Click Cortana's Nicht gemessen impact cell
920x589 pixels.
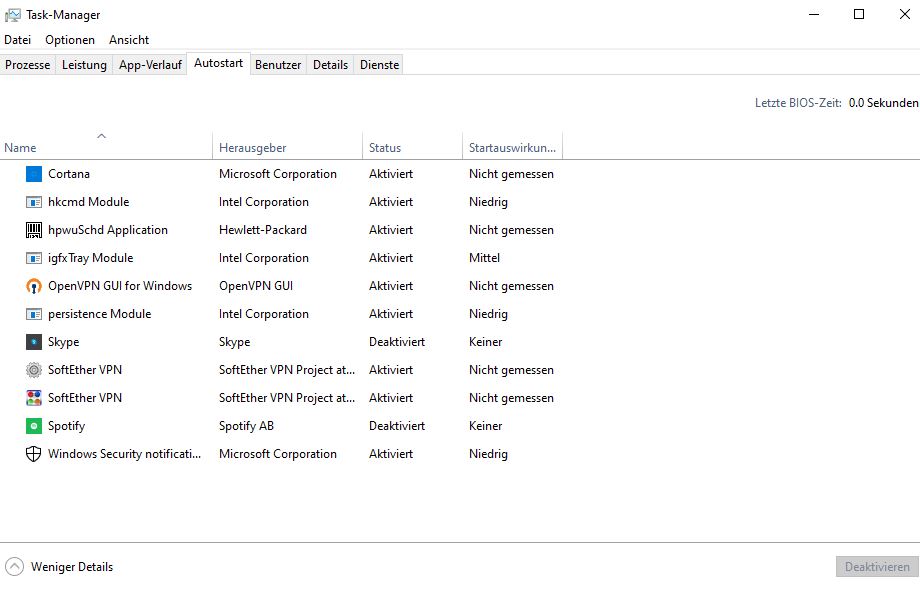tap(511, 174)
